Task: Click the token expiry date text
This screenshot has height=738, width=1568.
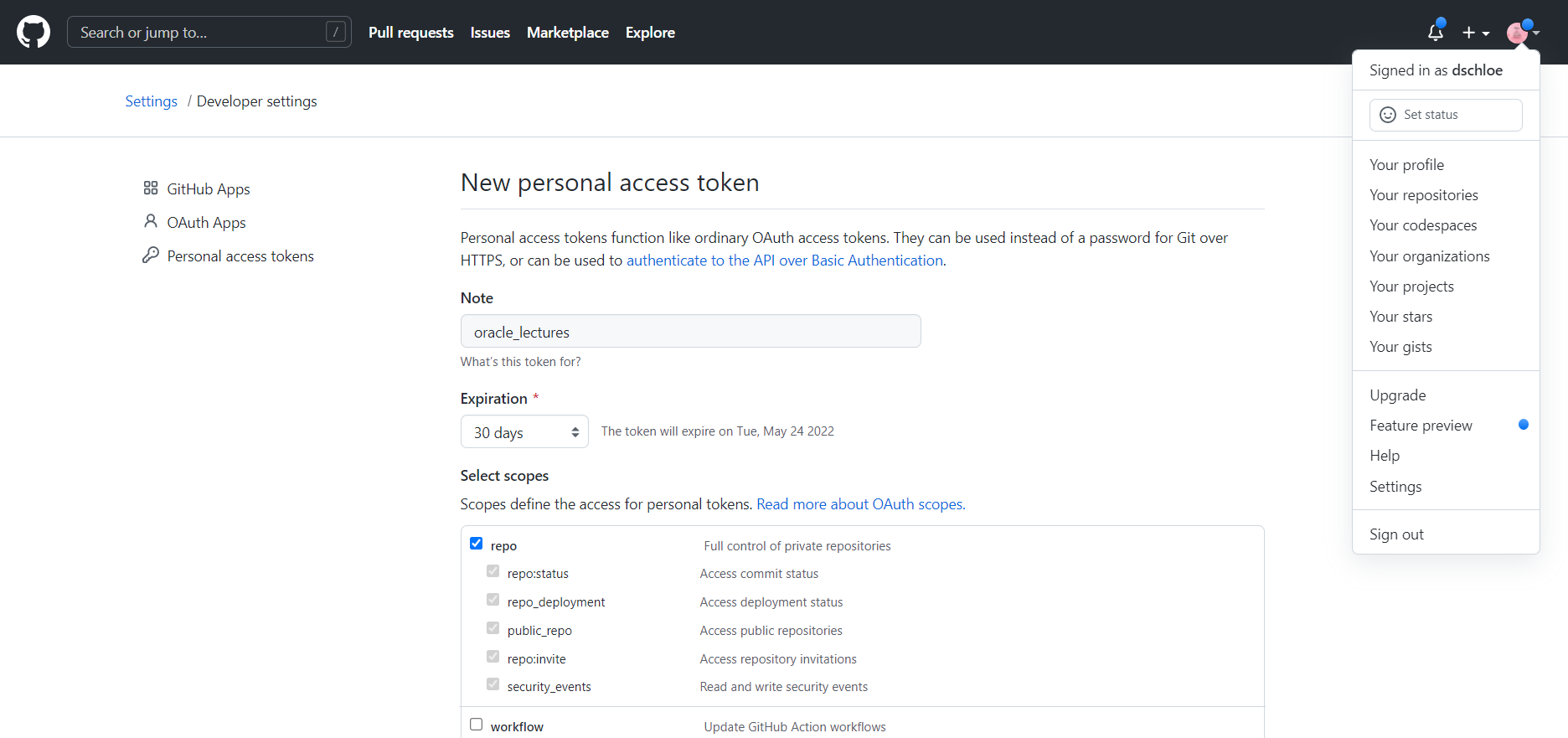Action: tap(718, 431)
